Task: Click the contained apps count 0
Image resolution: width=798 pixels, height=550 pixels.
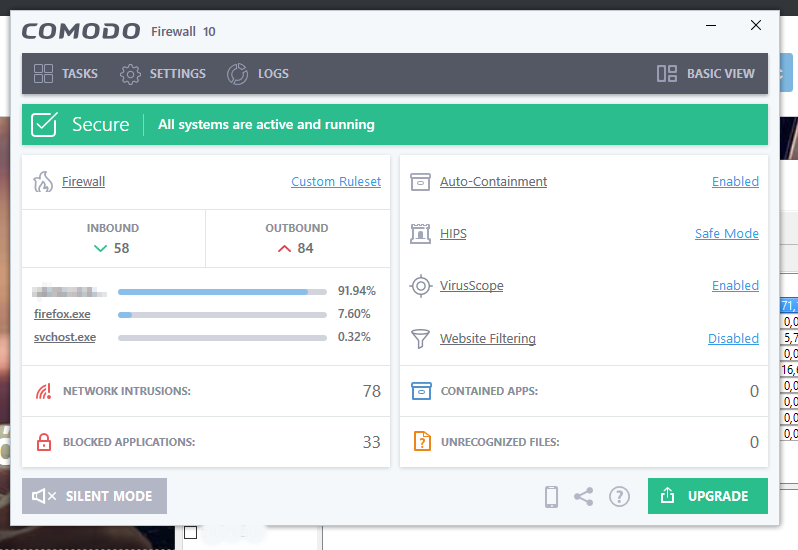Action: click(x=754, y=391)
